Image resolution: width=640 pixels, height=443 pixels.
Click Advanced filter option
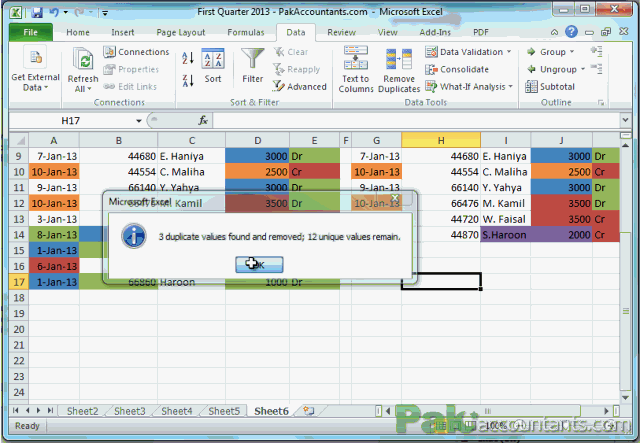[300, 87]
